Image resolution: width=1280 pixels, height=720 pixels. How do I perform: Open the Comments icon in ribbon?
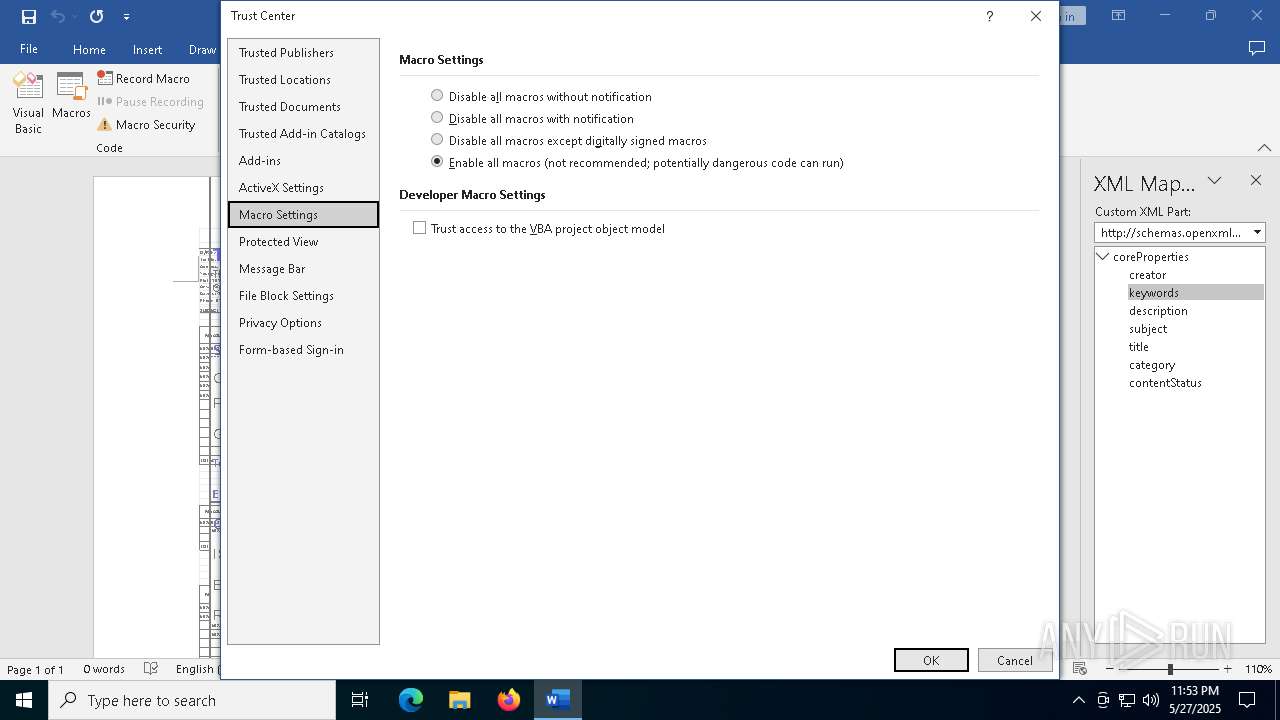click(1257, 49)
